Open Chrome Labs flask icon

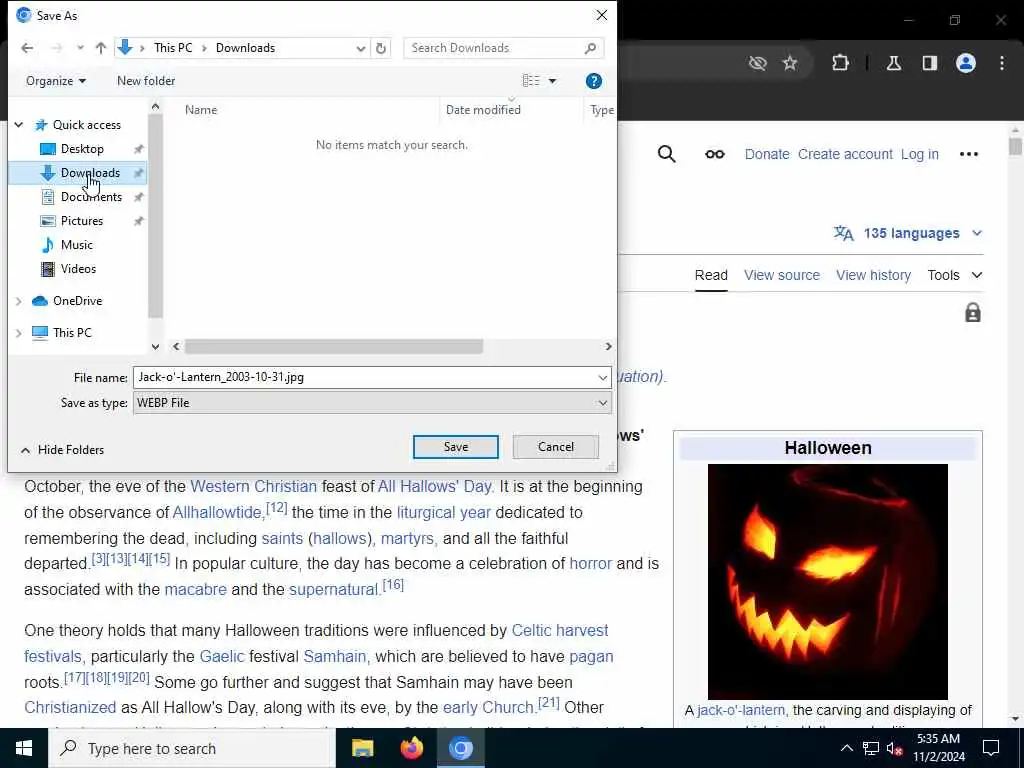[x=894, y=63]
